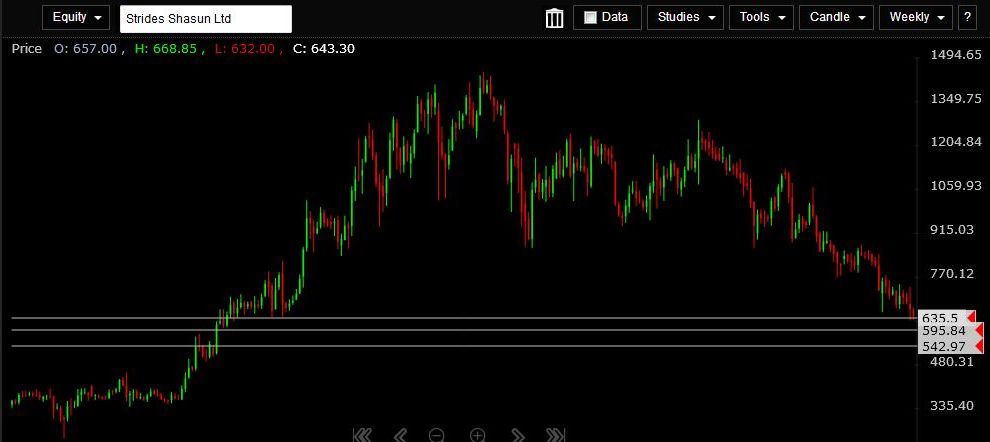990x442 pixels.
Task: Click the Strides Shasun Ltd search field
Action: tap(205, 18)
